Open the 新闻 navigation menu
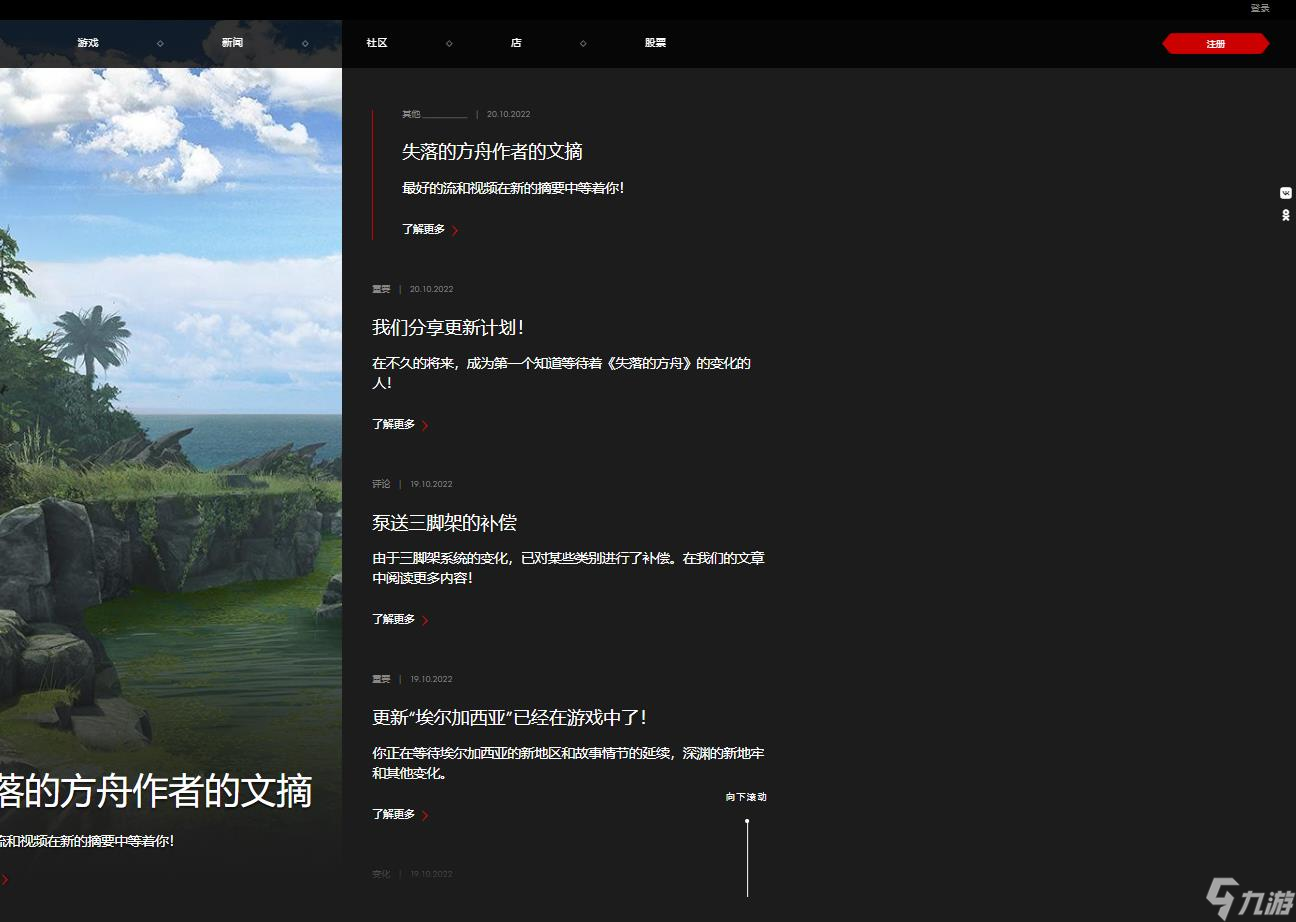 tap(232, 43)
